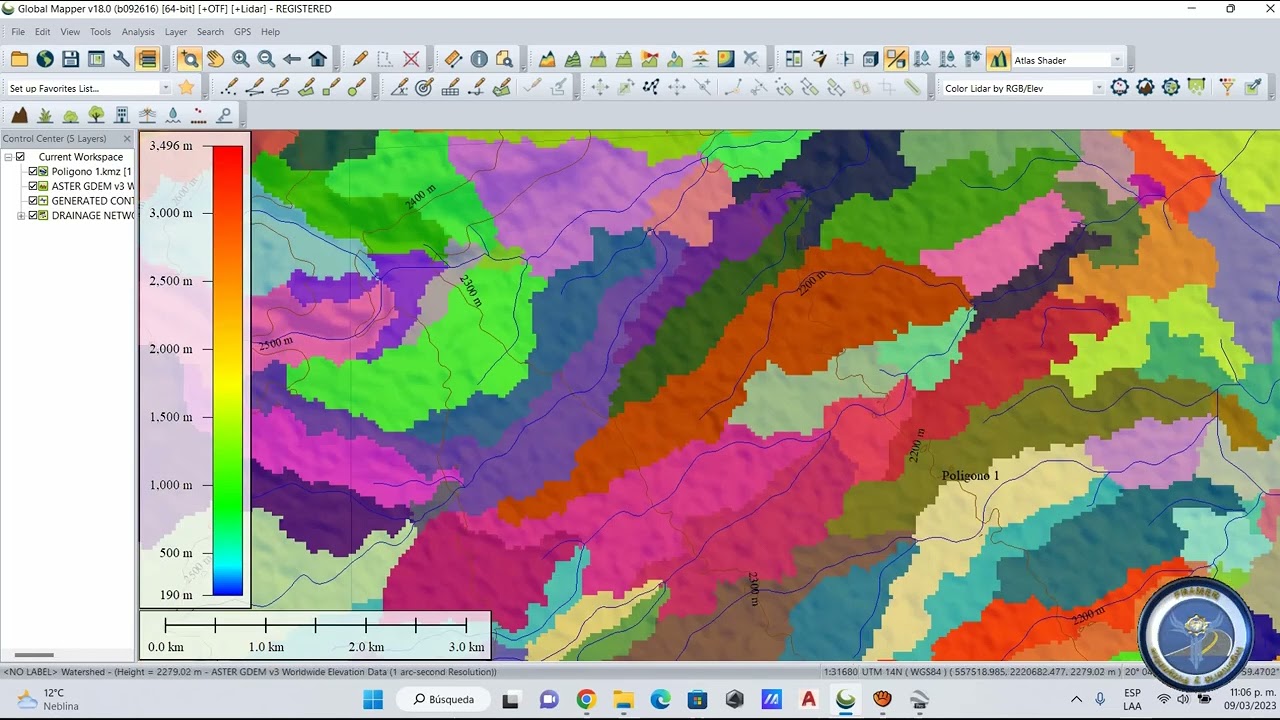Screen dimensions: 1280x720
Task: Open the 3D view cube icon
Action: tap(870, 60)
